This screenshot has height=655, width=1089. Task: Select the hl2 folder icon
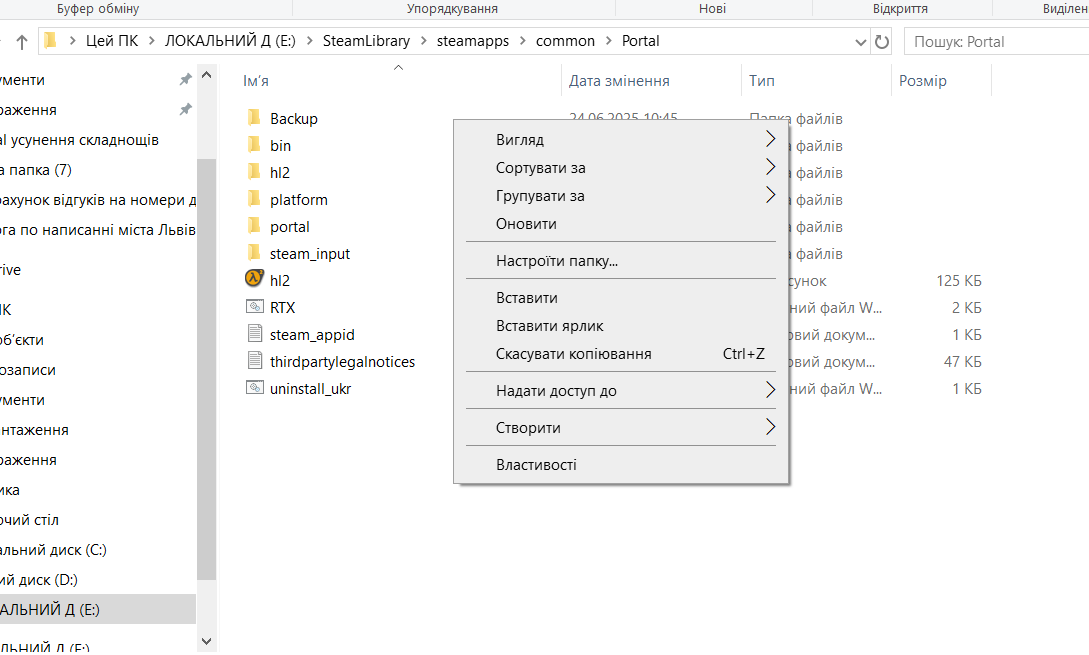tap(254, 172)
